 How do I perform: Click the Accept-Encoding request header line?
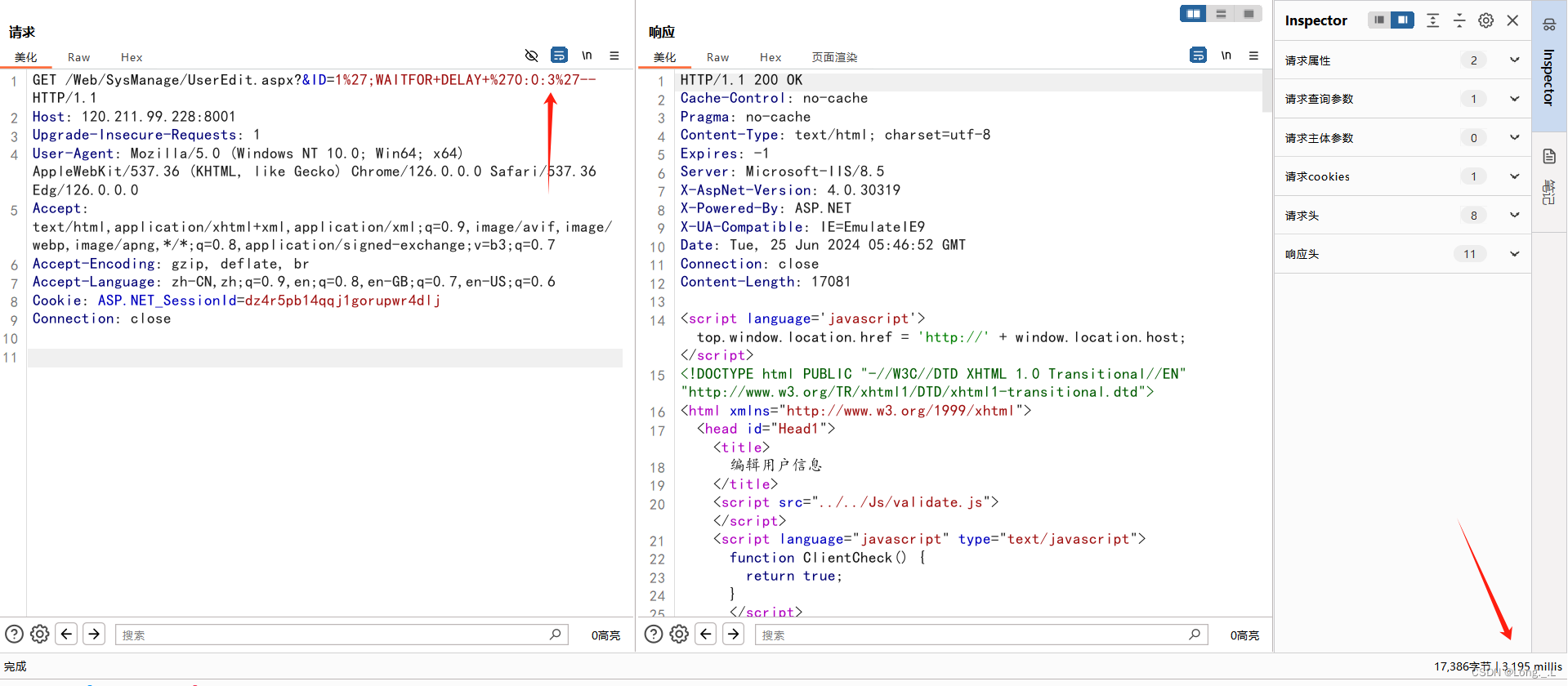(x=171, y=264)
